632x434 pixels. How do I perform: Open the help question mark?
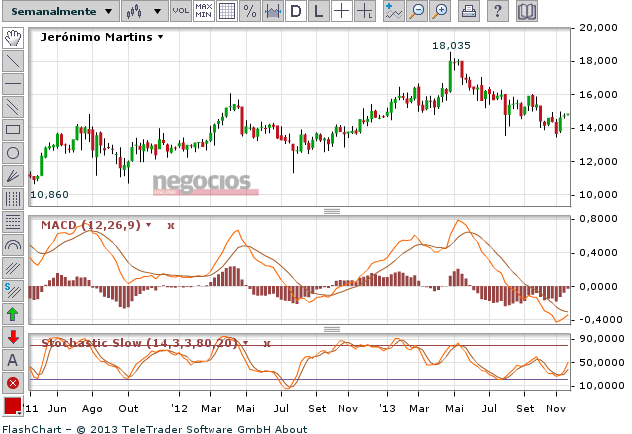(497, 11)
